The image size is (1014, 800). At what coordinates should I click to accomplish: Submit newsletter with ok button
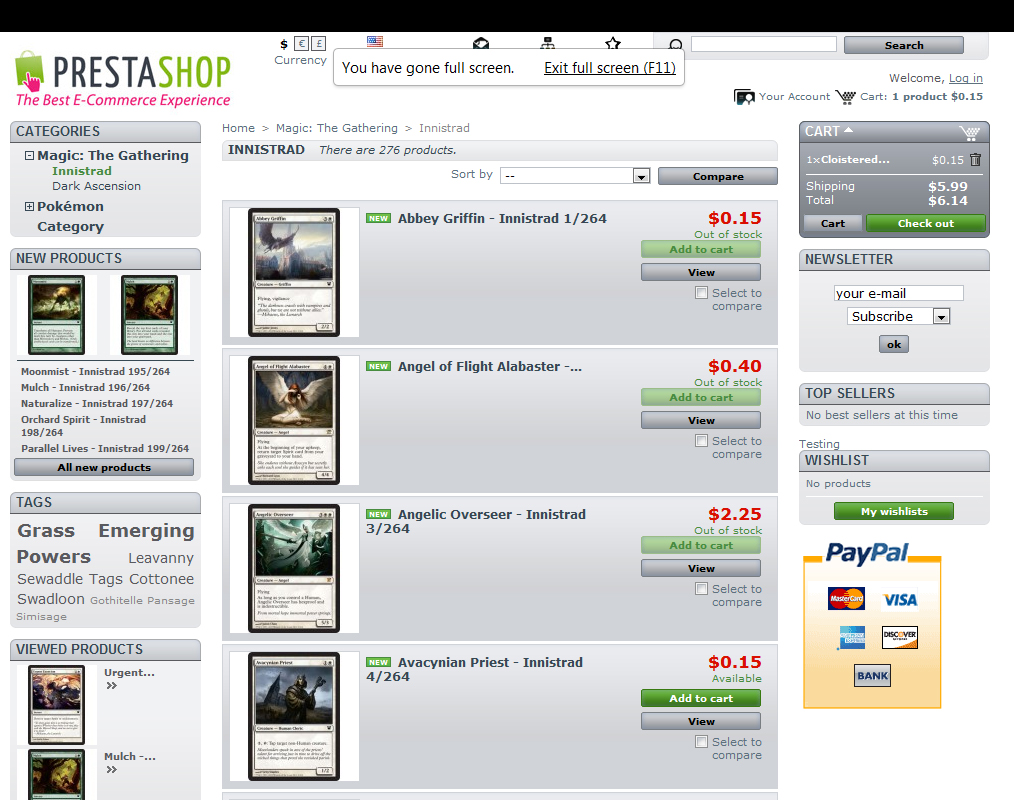point(894,344)
